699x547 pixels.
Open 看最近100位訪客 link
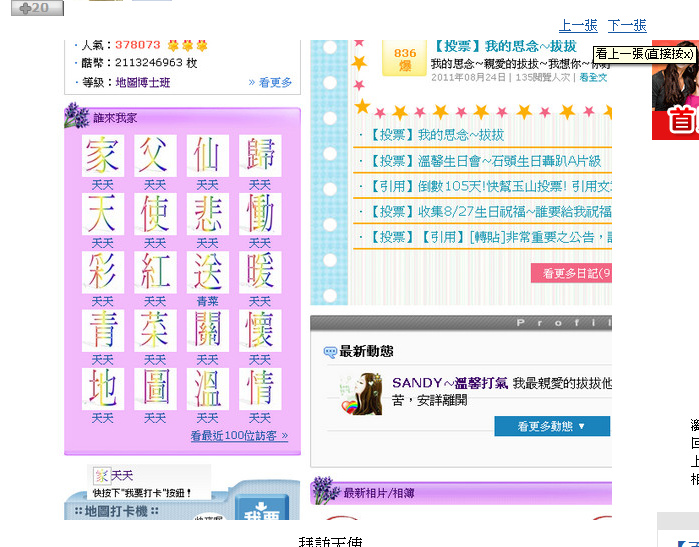239,436
